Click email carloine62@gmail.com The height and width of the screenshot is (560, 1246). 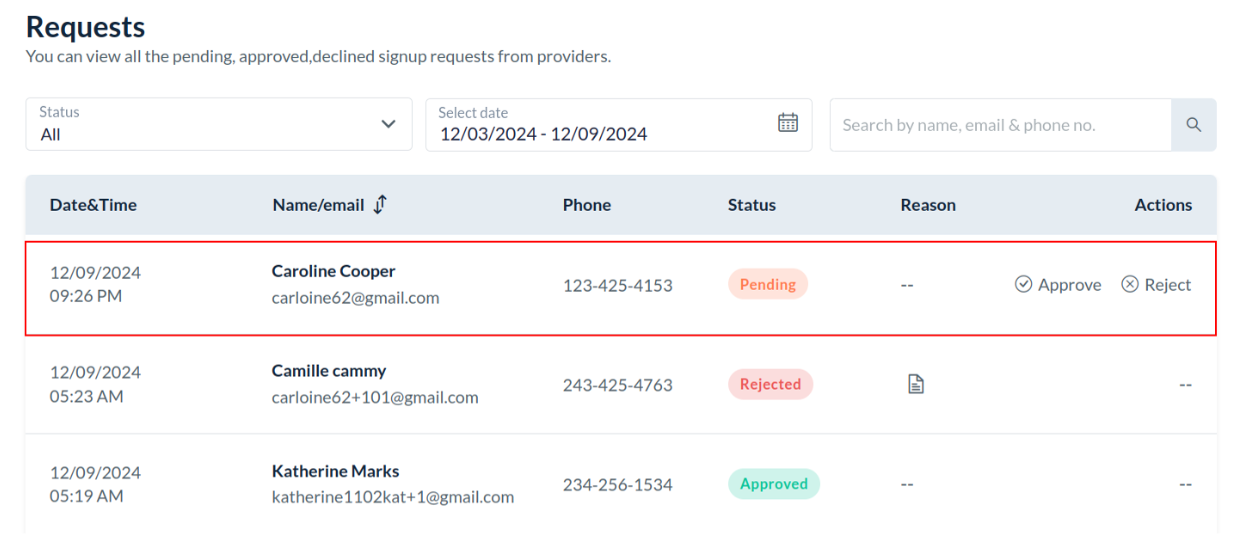[355, 298]
